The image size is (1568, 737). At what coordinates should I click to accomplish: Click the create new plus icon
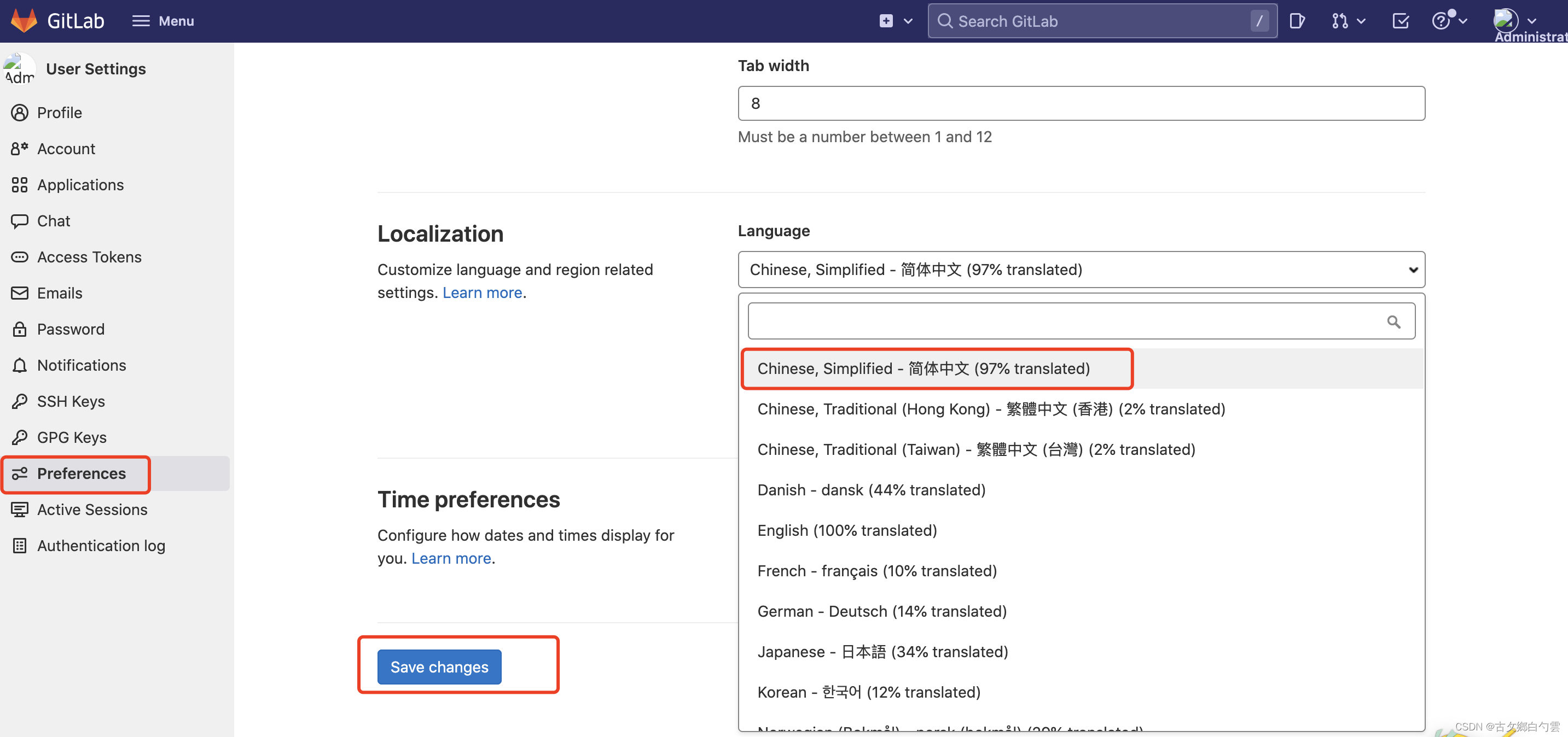(x=896, y=21)
